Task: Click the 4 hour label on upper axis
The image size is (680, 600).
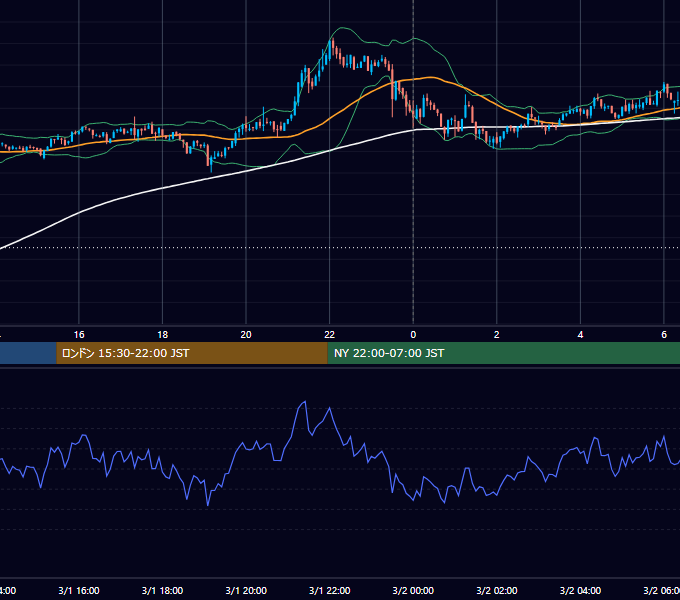Action: point(580,335)
